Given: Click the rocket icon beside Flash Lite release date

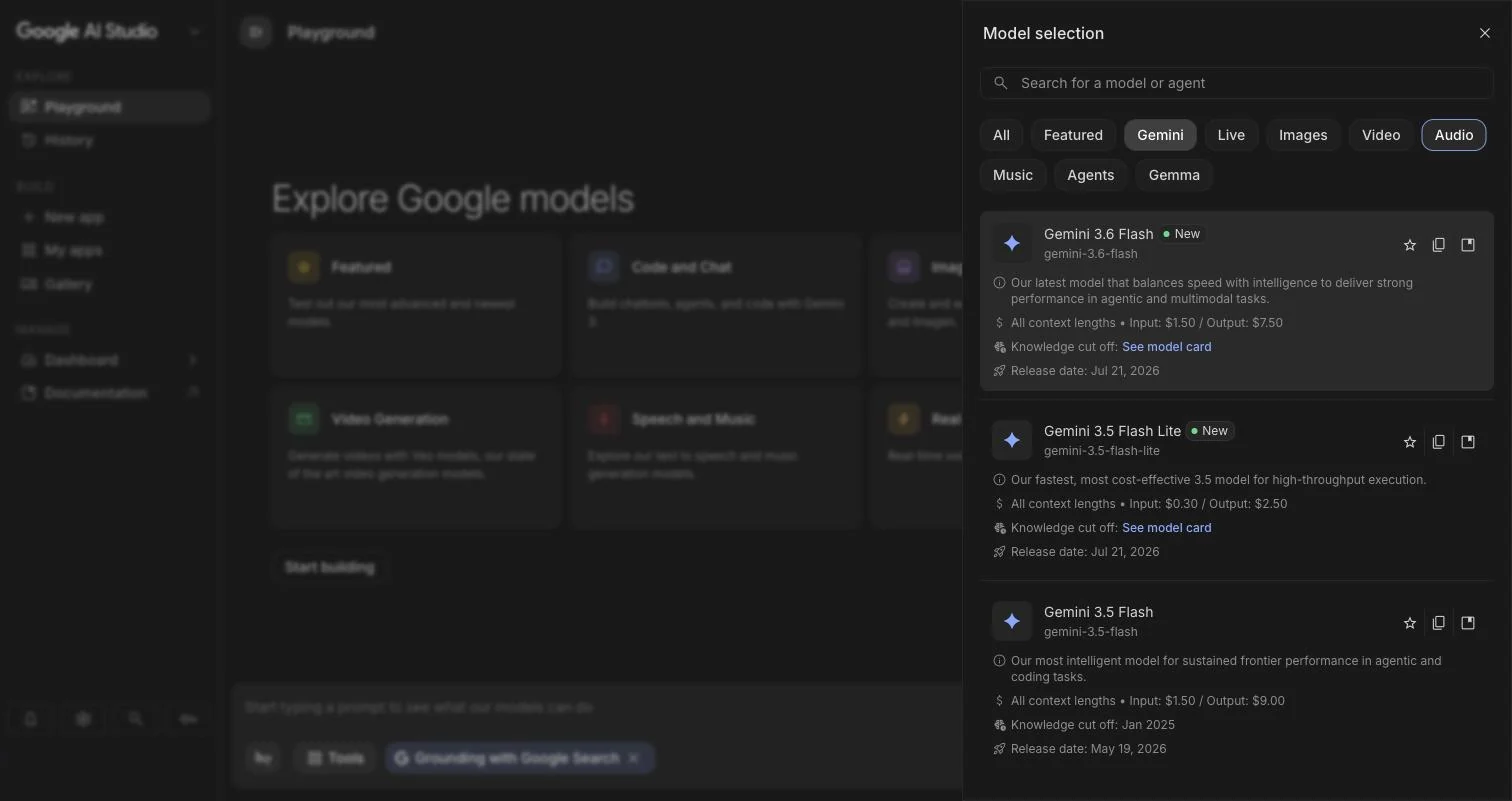Looking at the screenshot, I should click(999, 552).
